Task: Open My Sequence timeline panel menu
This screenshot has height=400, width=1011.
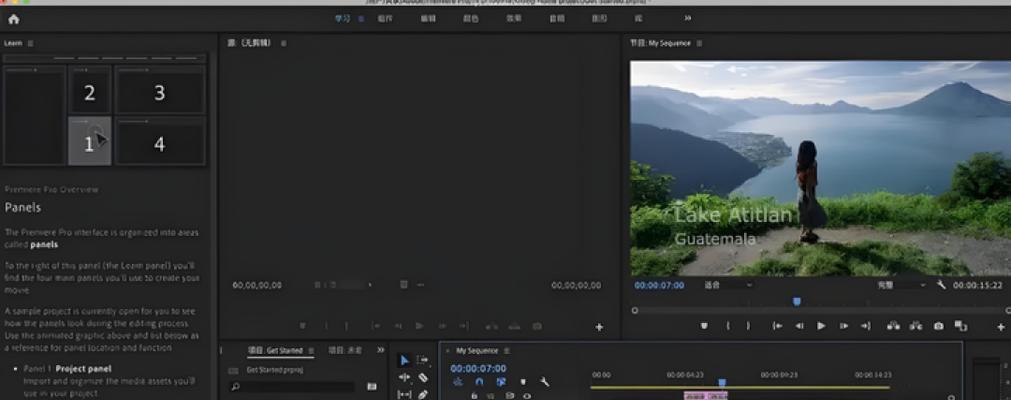Action: [x=507, y=350]
